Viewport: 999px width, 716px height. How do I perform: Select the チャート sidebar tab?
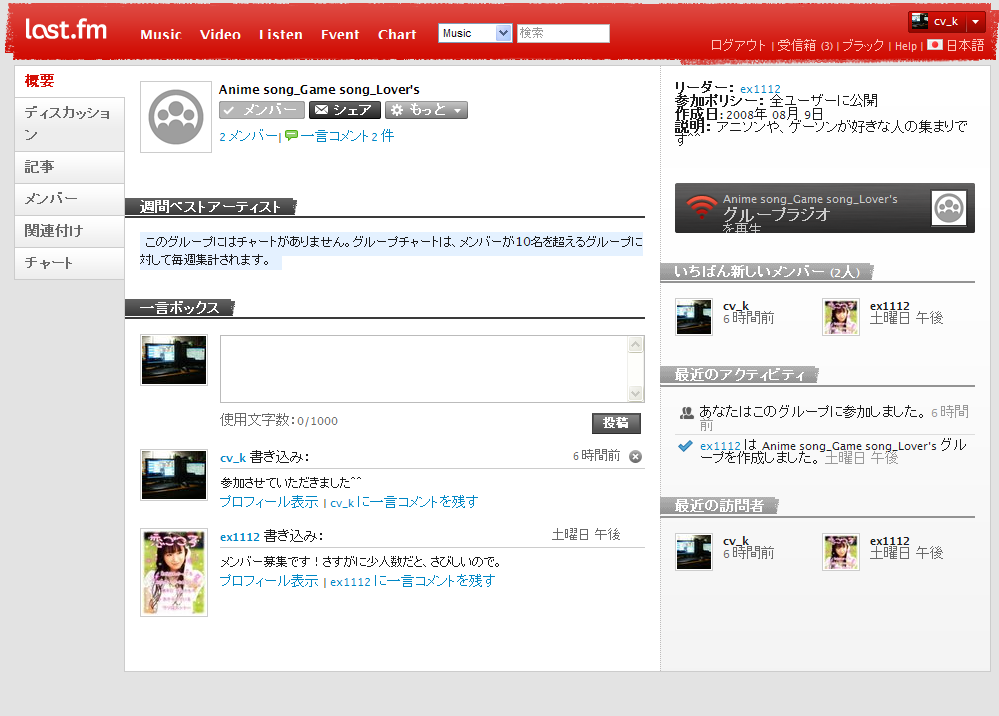tap(69, 263)
